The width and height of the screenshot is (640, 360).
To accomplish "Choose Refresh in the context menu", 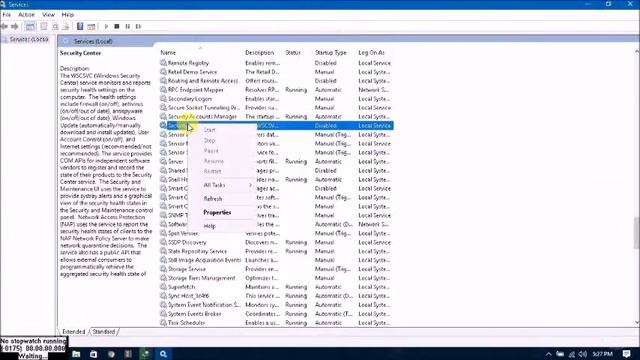I will click(213, 199).
